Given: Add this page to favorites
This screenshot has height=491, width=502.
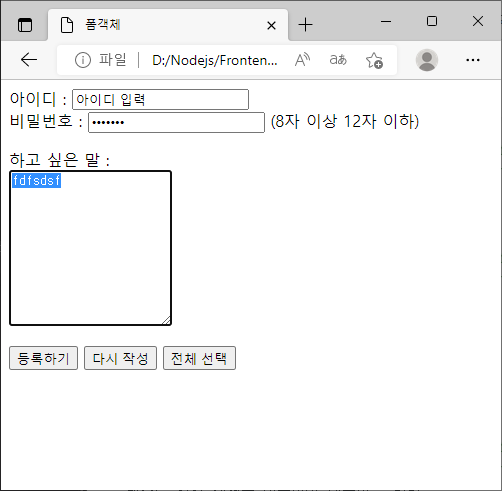Looking at the screenshot, I should coord(374,60).
